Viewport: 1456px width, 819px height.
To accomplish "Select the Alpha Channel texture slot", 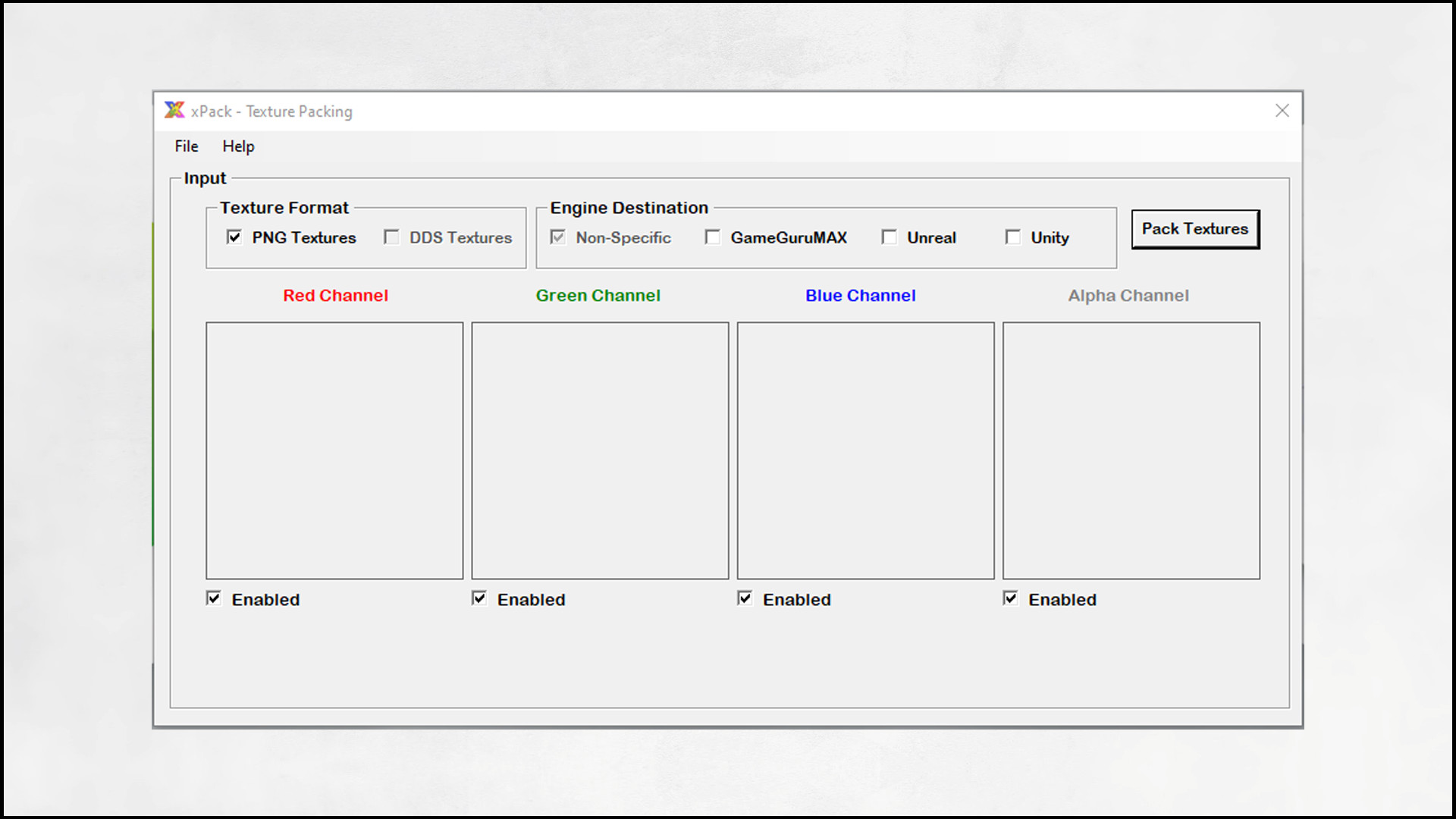I will 1131,451.
